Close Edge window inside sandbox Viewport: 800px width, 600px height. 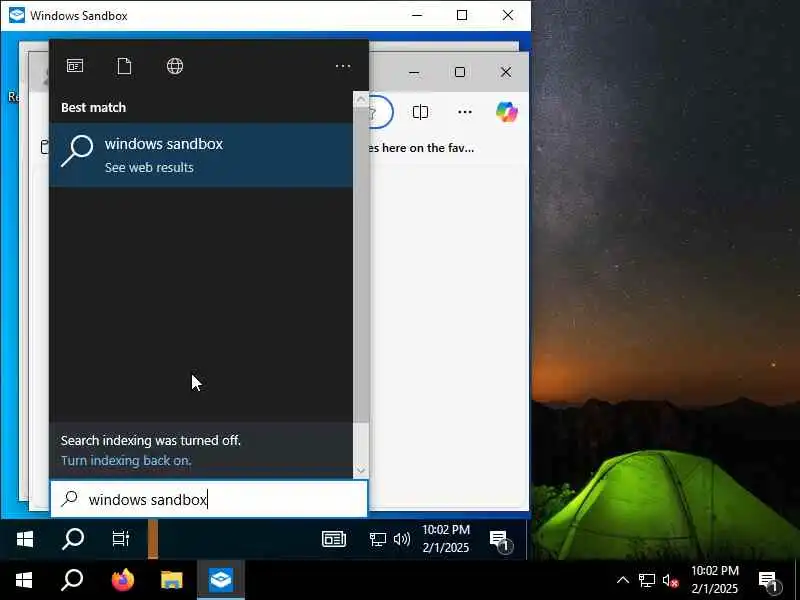(506, 72)
